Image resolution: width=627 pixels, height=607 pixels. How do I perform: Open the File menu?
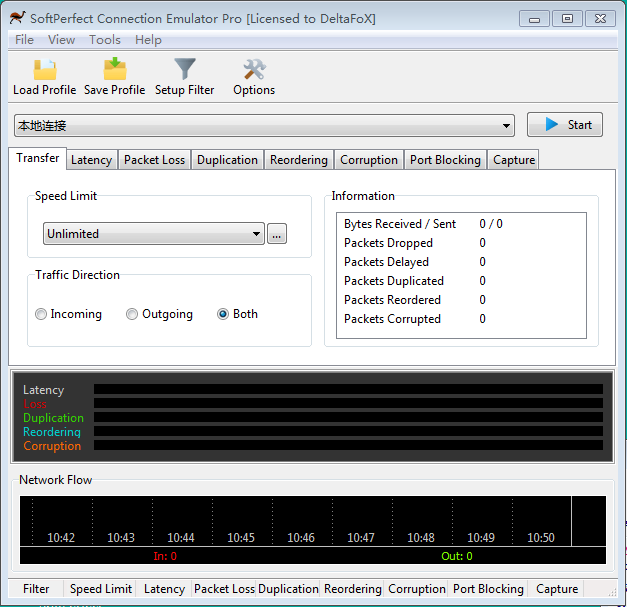(x=24, y=40)
